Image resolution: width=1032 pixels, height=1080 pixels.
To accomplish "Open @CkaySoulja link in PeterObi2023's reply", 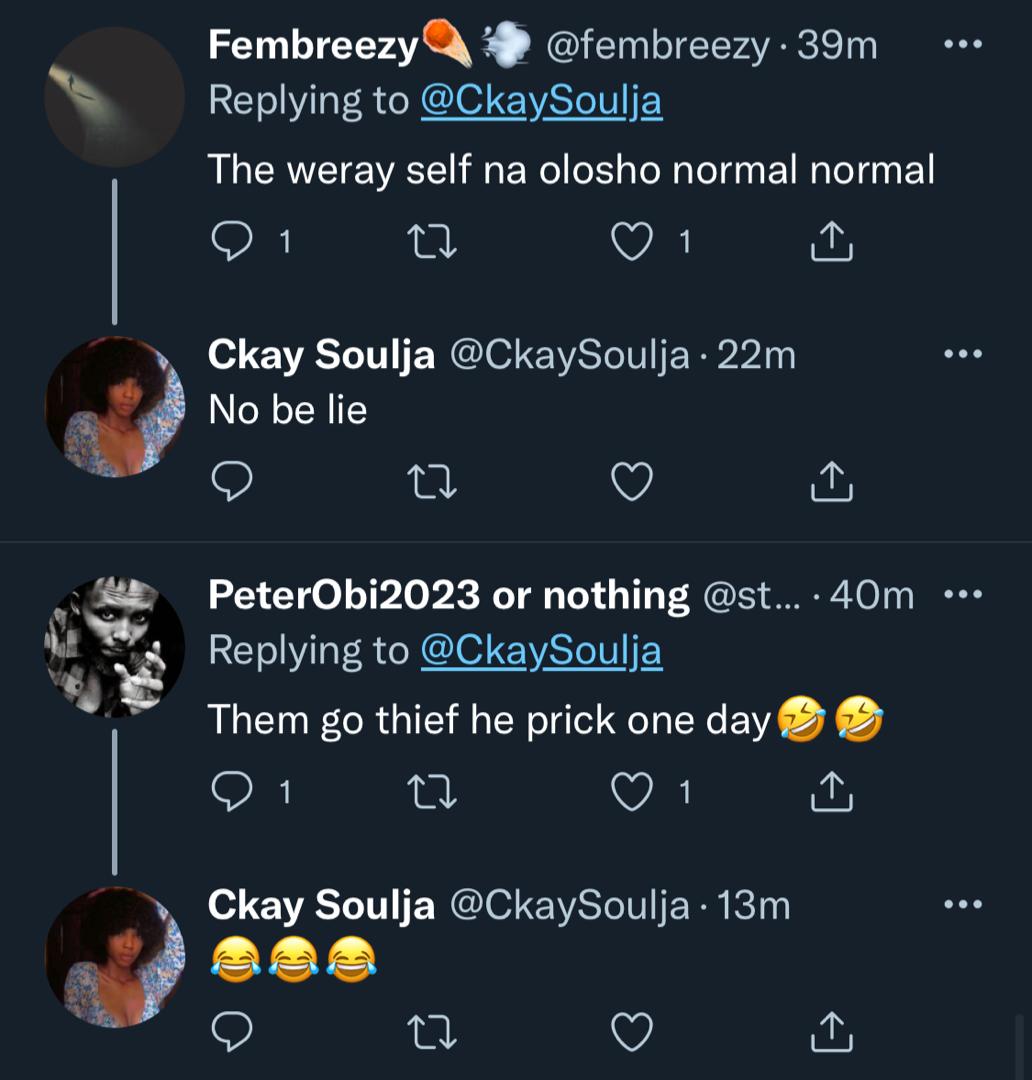I will 541,651.
